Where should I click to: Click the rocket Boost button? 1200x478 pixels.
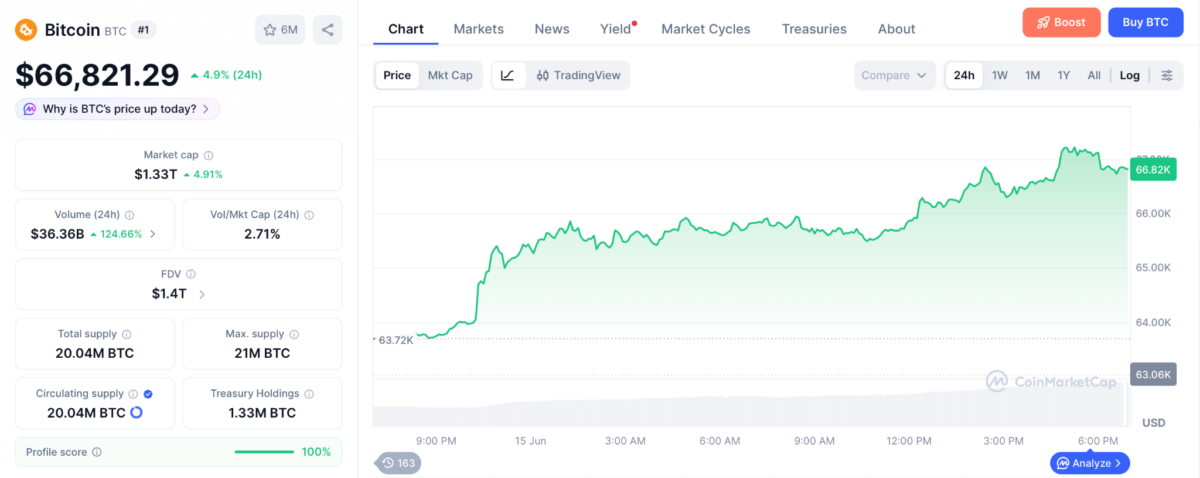1061,22
